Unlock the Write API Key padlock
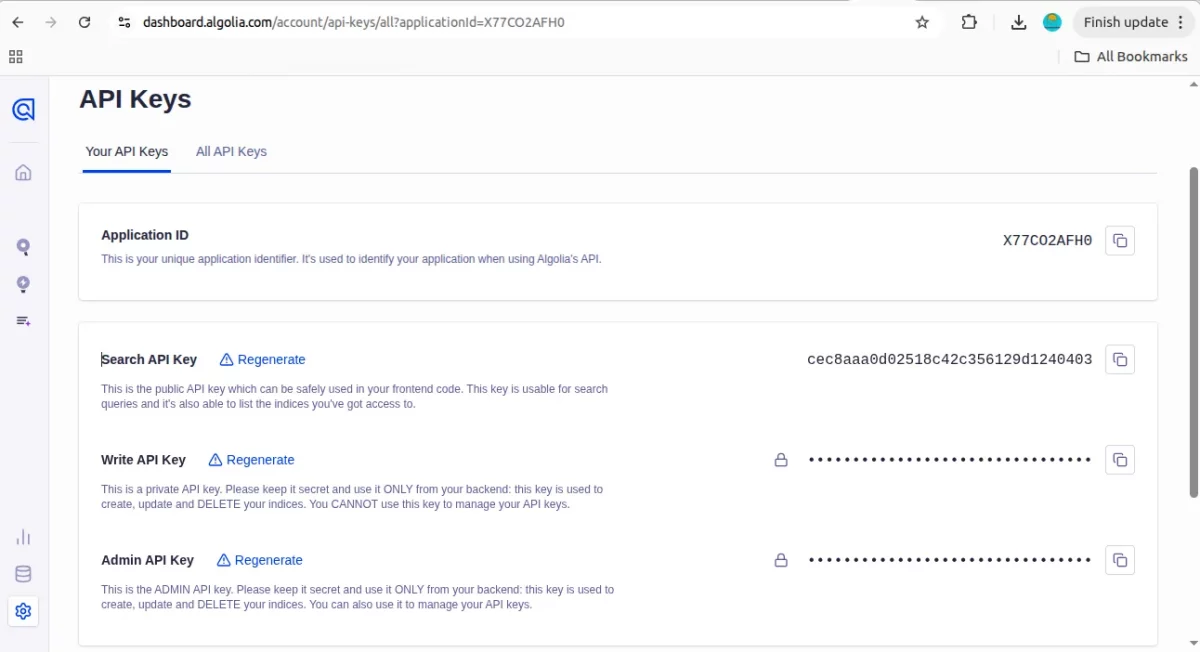The height and width of the screenshot is (652, 1200). [x=781, y=460]
